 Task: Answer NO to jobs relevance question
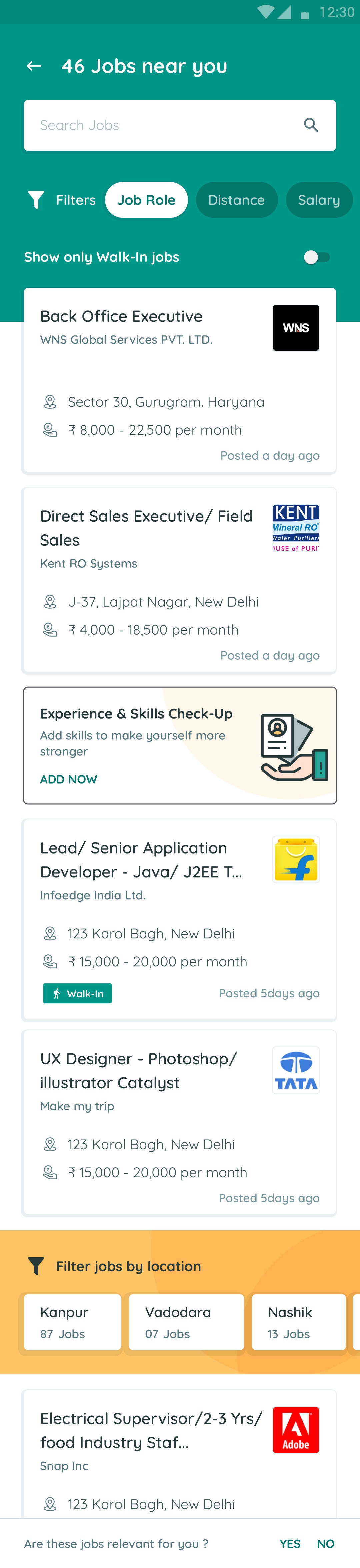pos(325,1544)
